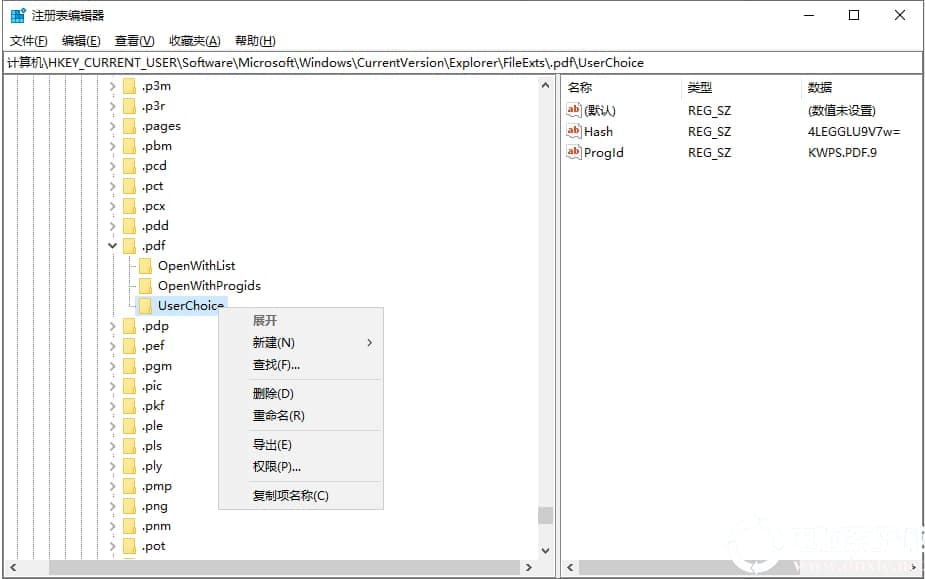
Task: Click the ab string icon beside ProgId
Action: click(x=572, y=152)
